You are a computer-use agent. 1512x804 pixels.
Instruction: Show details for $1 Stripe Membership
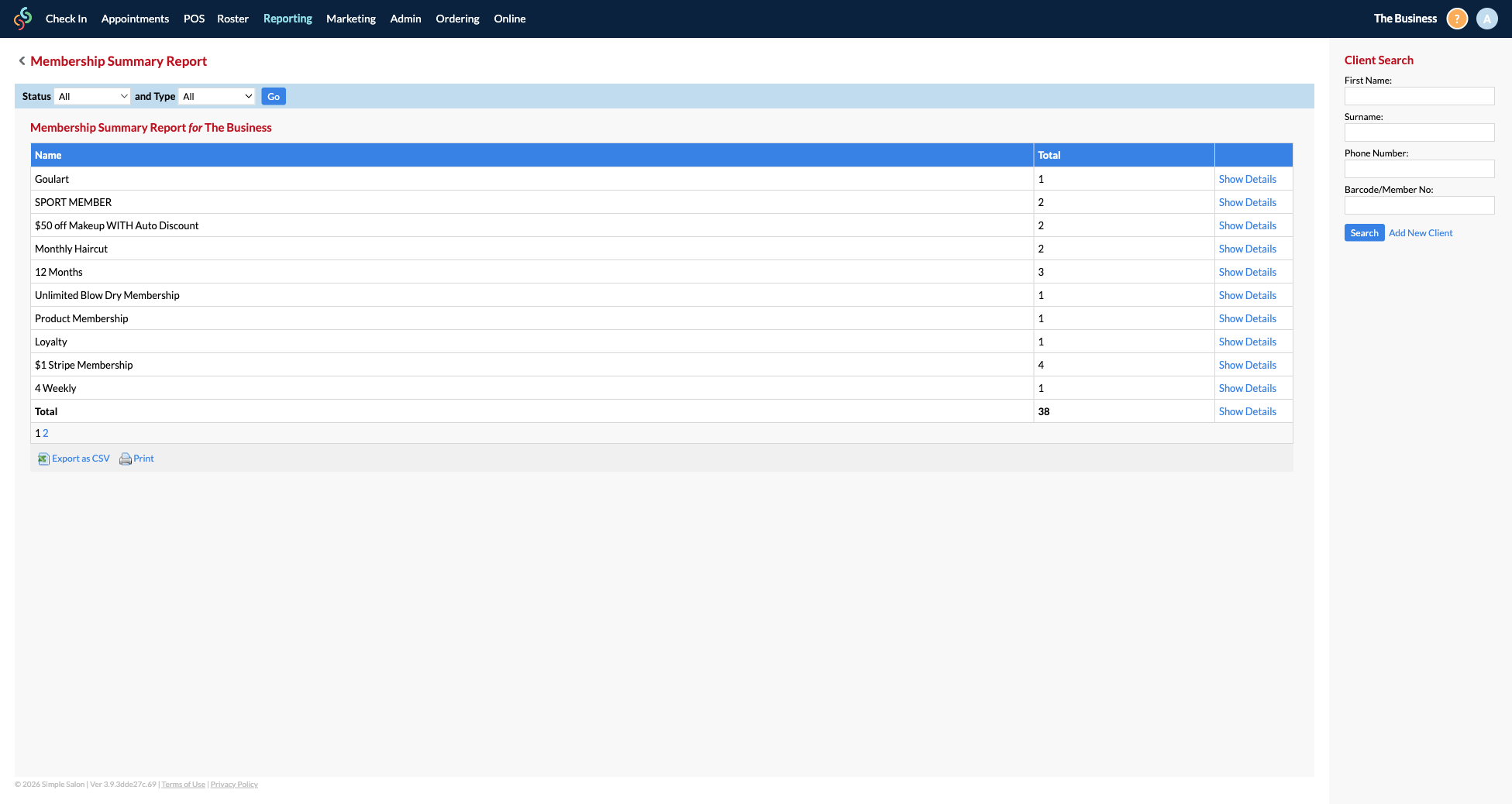tap(1247, 365)
